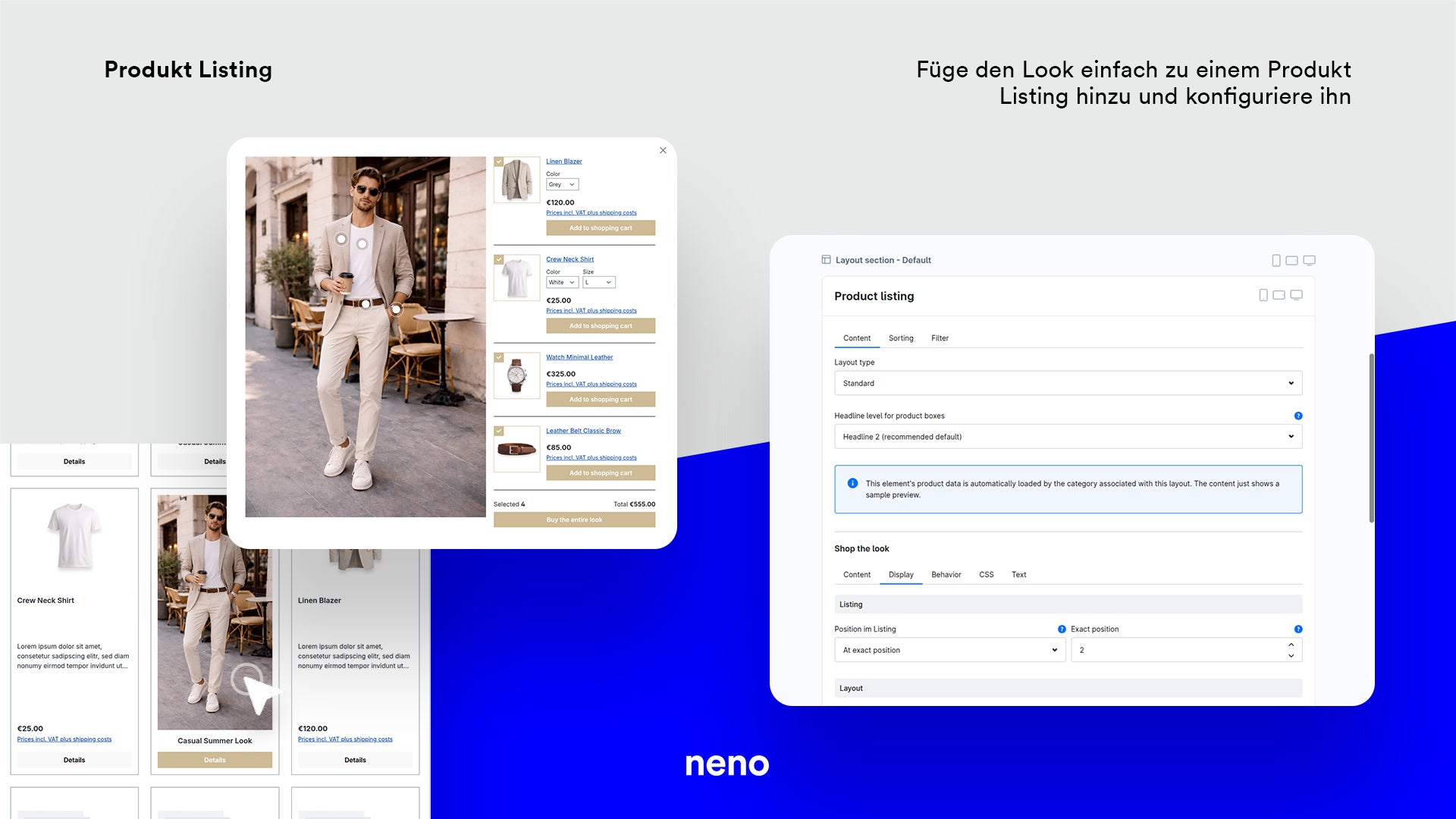The width and height of the screenshot is (1456, 819).
Task: Open Leather Belt Classic Brow product link
Action: (583, 431)
